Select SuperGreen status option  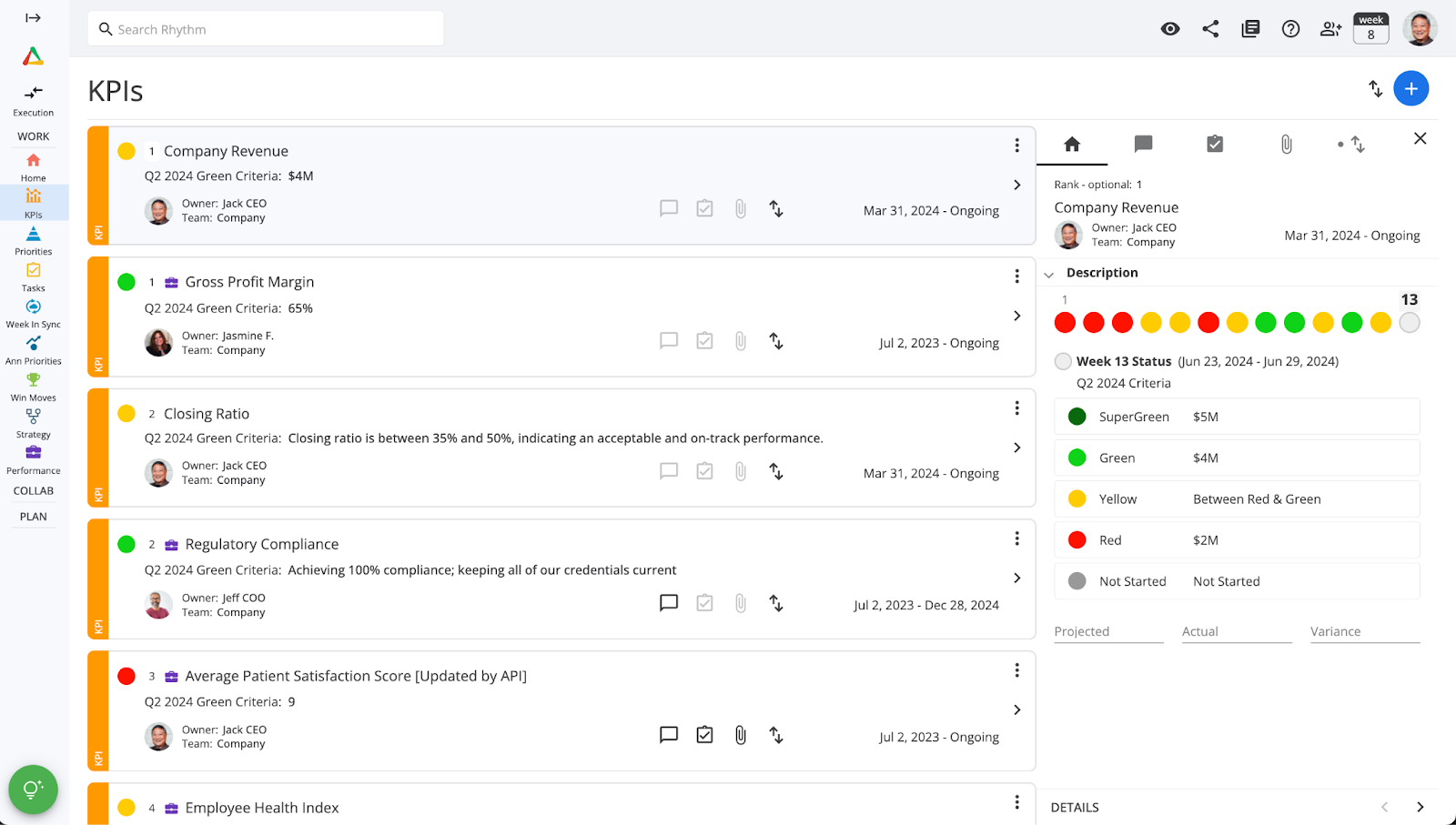[1237, 417]
